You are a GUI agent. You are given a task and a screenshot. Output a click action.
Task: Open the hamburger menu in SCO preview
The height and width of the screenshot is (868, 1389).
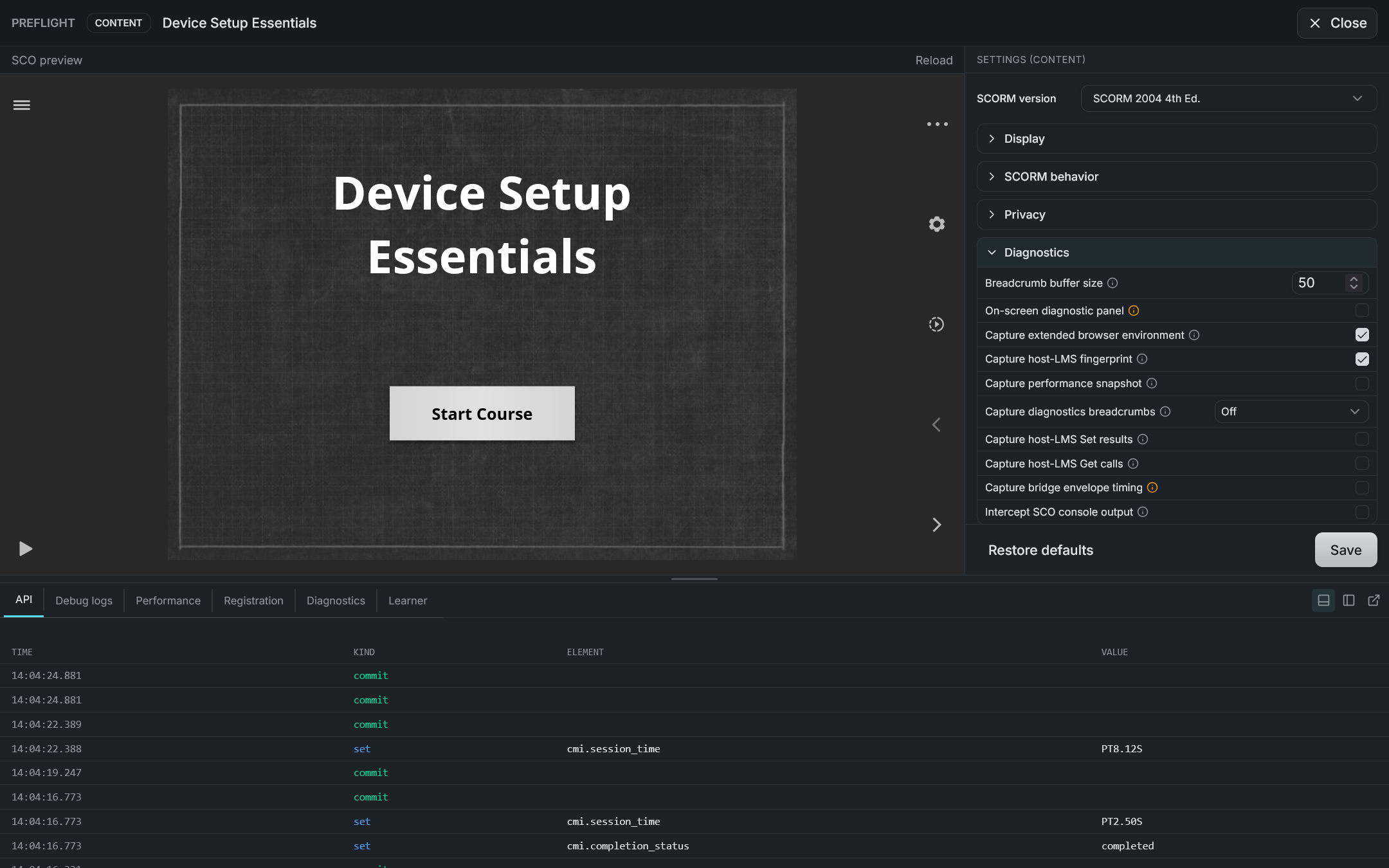point(22,105)
